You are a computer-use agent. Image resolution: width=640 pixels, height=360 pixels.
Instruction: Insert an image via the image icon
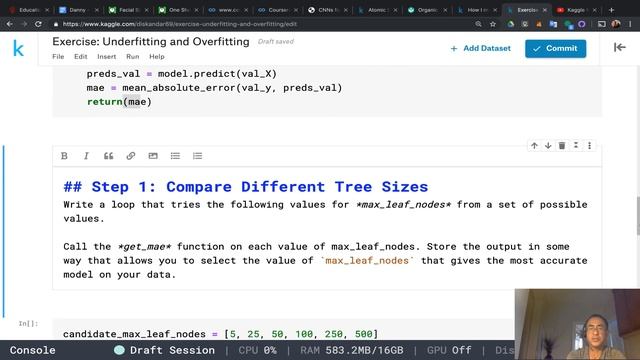click(153, 156)
